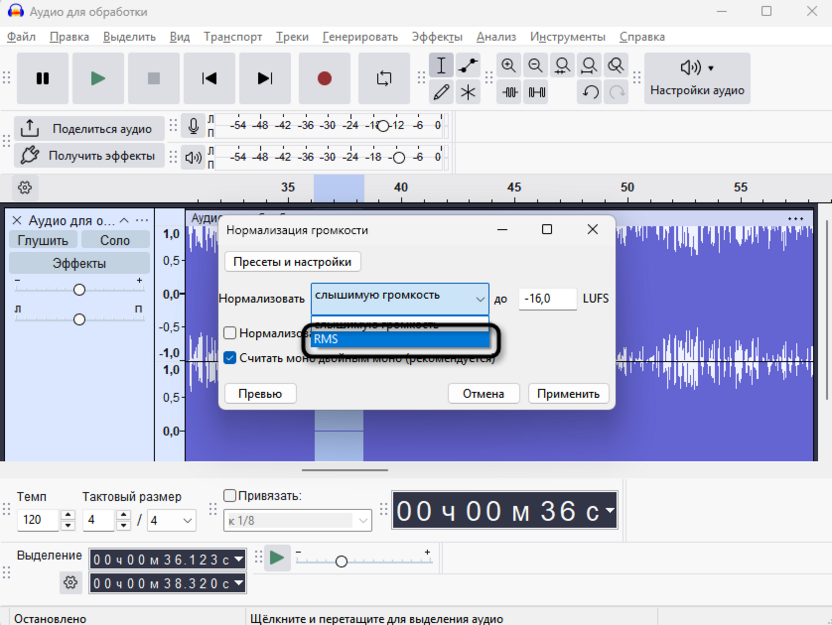Open the Анализ menu
832x625 pixels.
coord(496,37)
